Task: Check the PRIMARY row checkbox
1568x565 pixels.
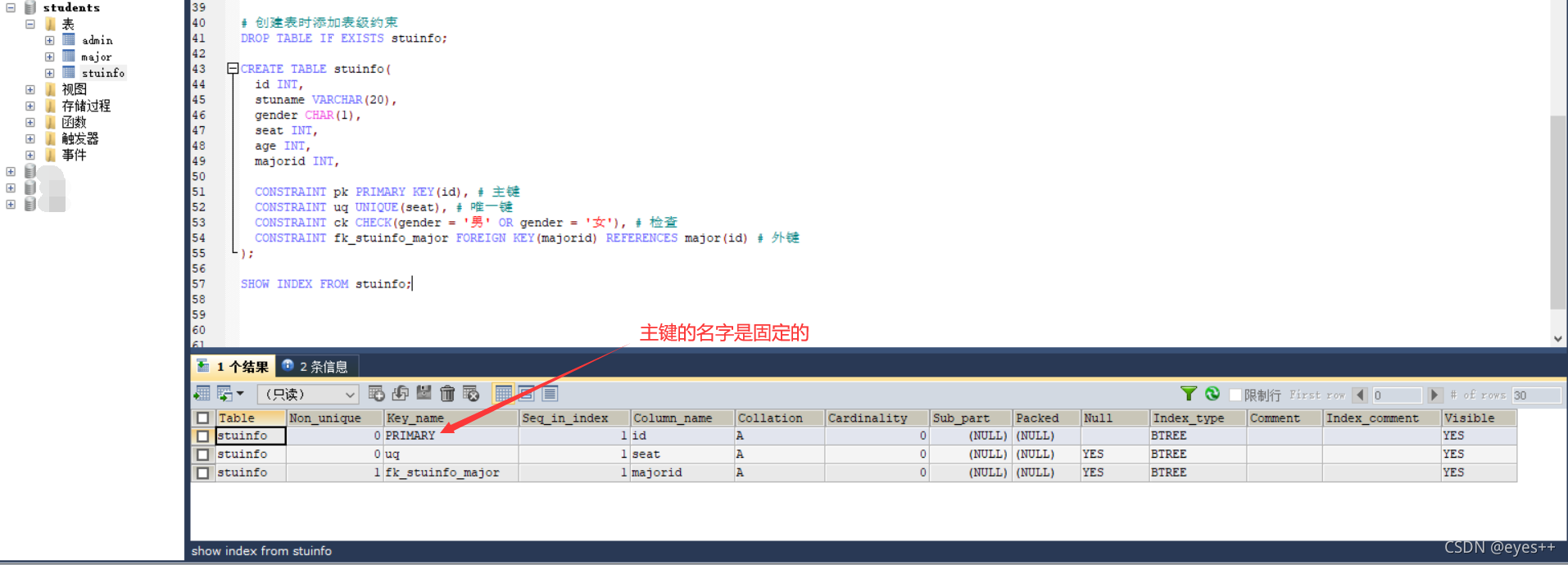Action: 202,436
